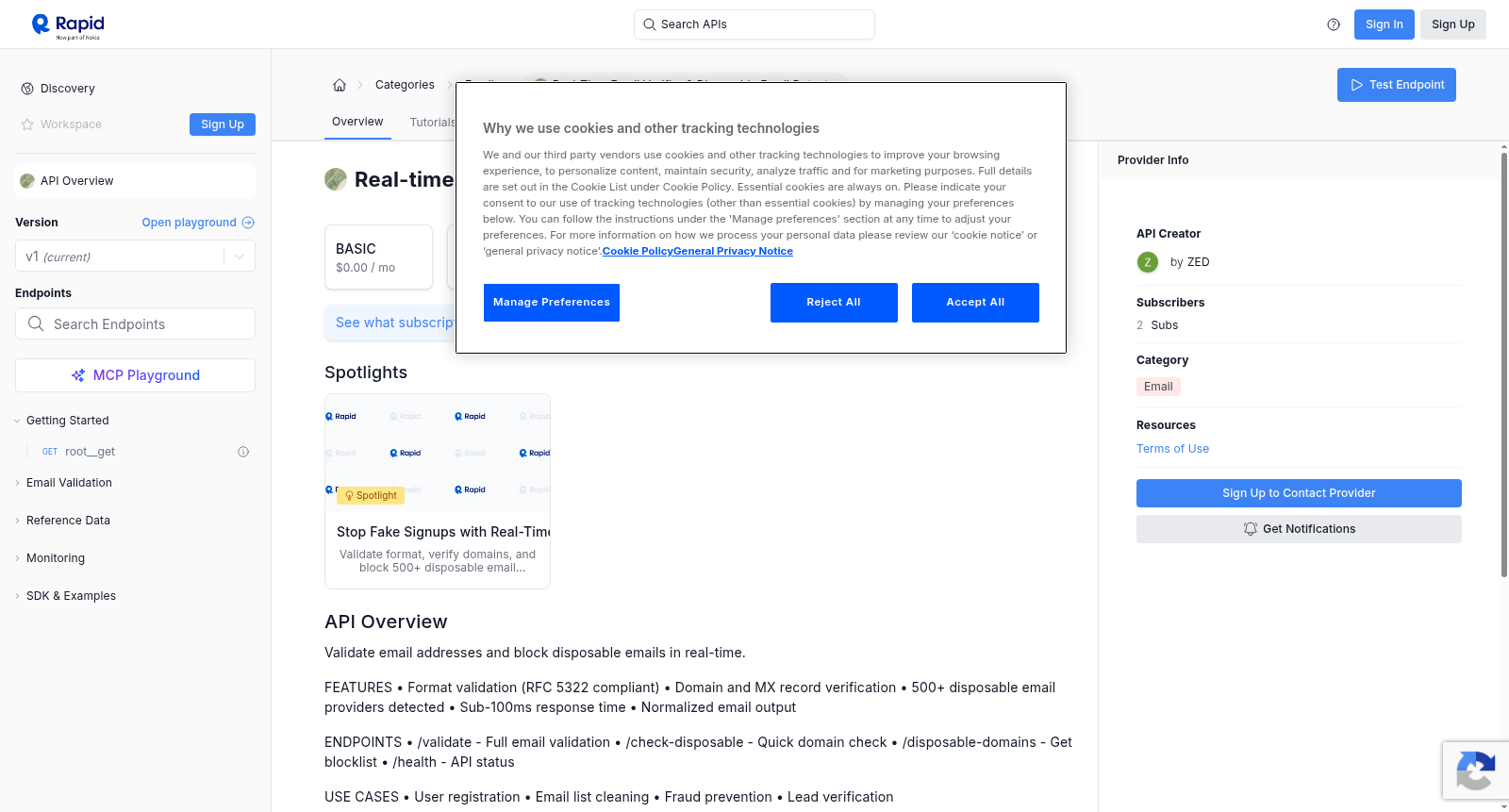
Task: Click the magnifier icon in Search Endpoints
Action: coord(36,323)
